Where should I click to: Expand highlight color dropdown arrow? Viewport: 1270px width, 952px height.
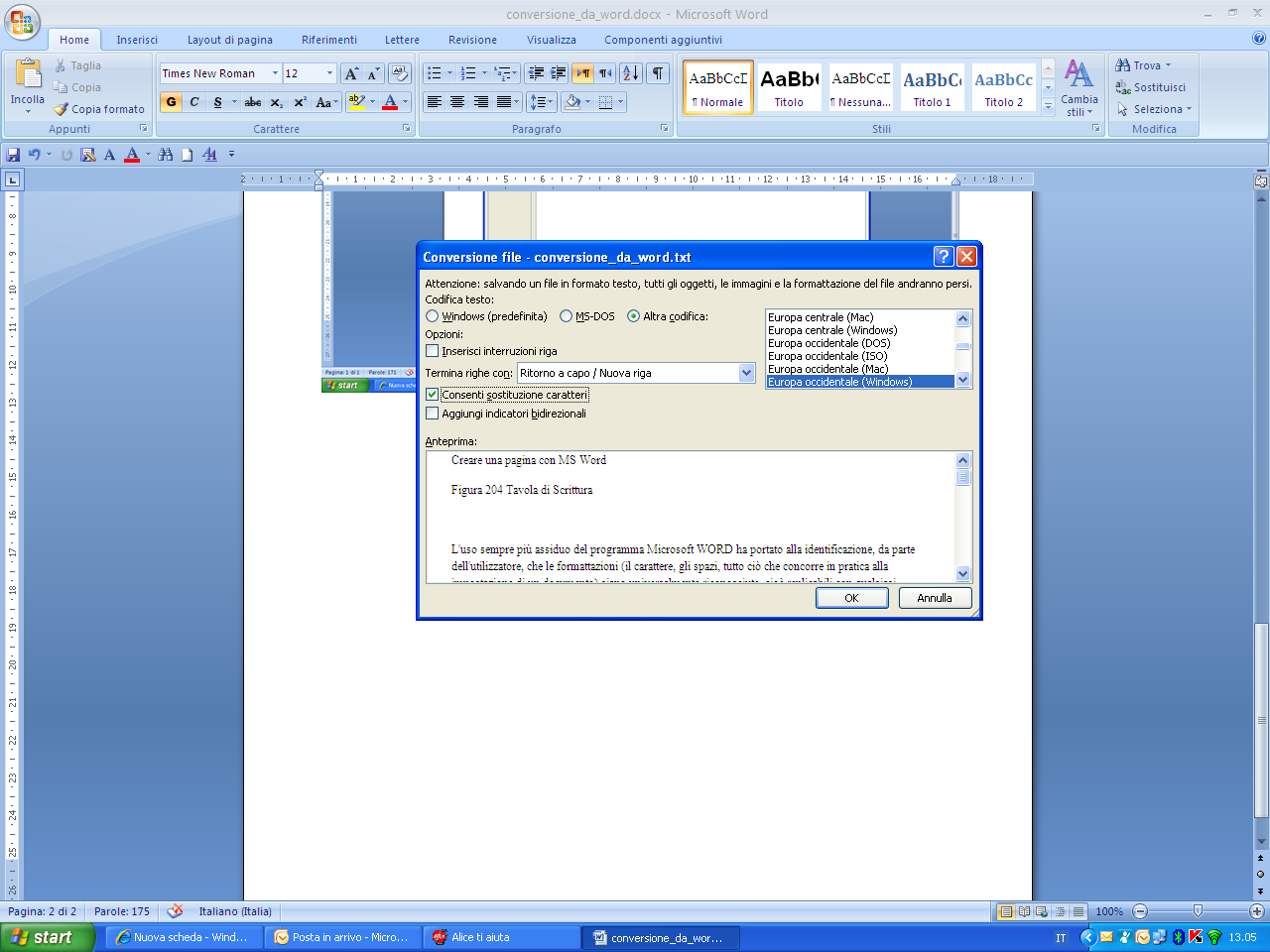click(x=372, y=102)
